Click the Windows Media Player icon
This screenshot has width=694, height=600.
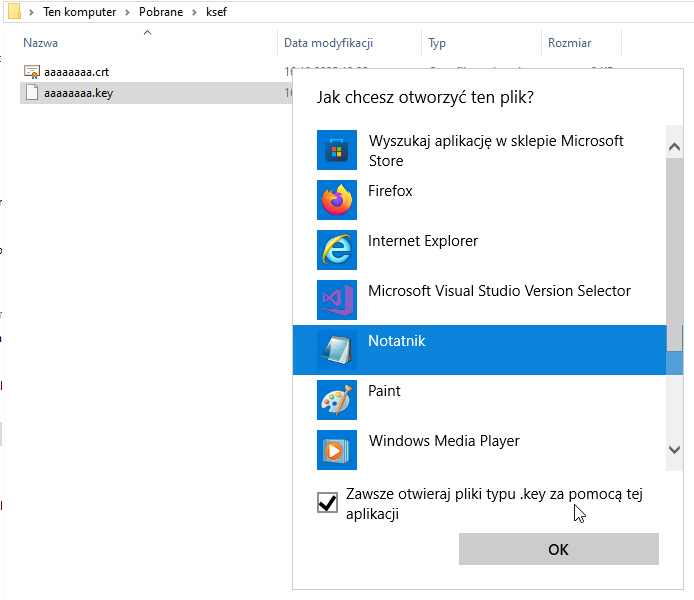pyautogui.click(x=337, y=450)
